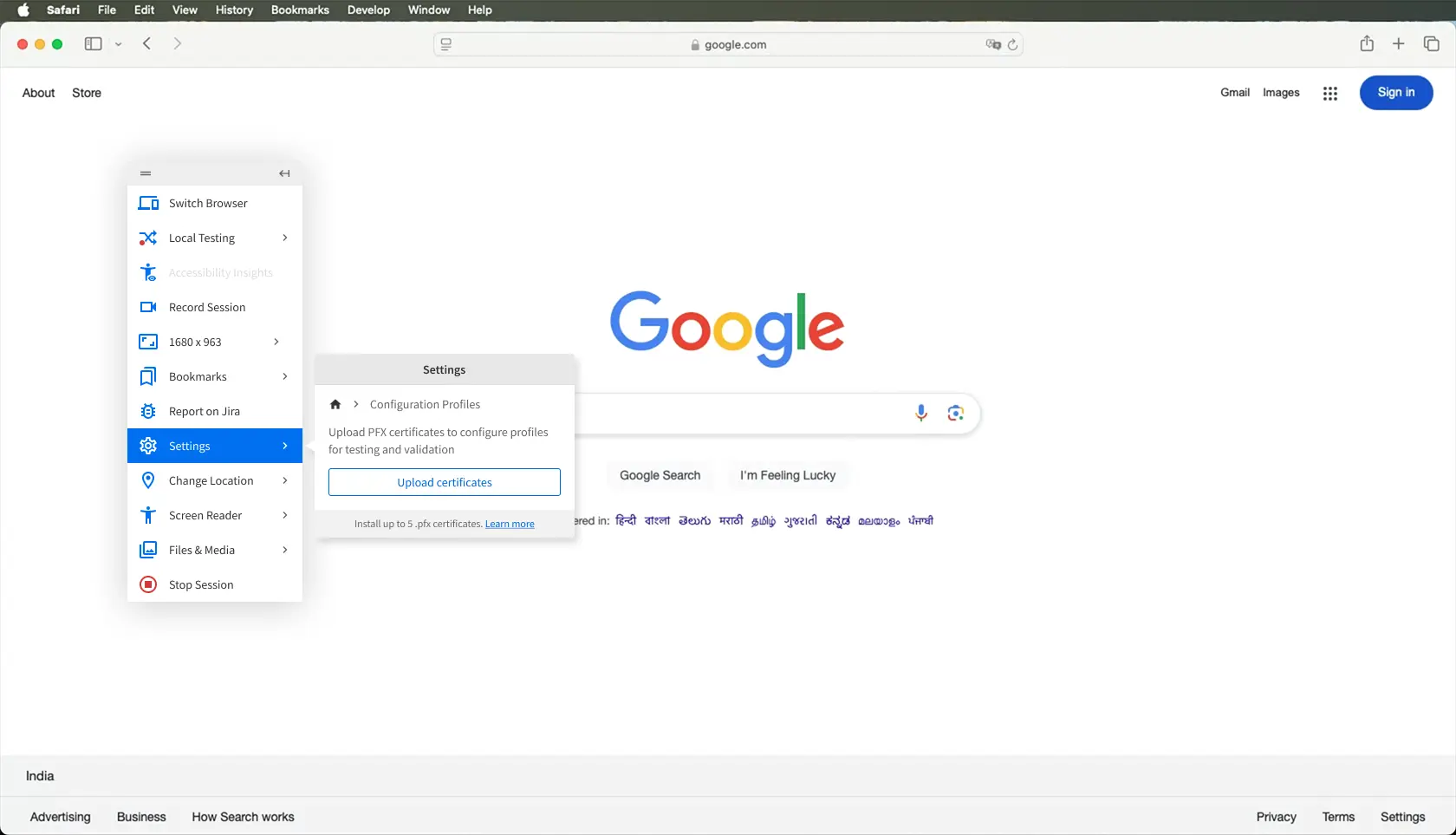Open the History menu
This screenshot has width=1456, height=835.
click(x=234, y=10)
